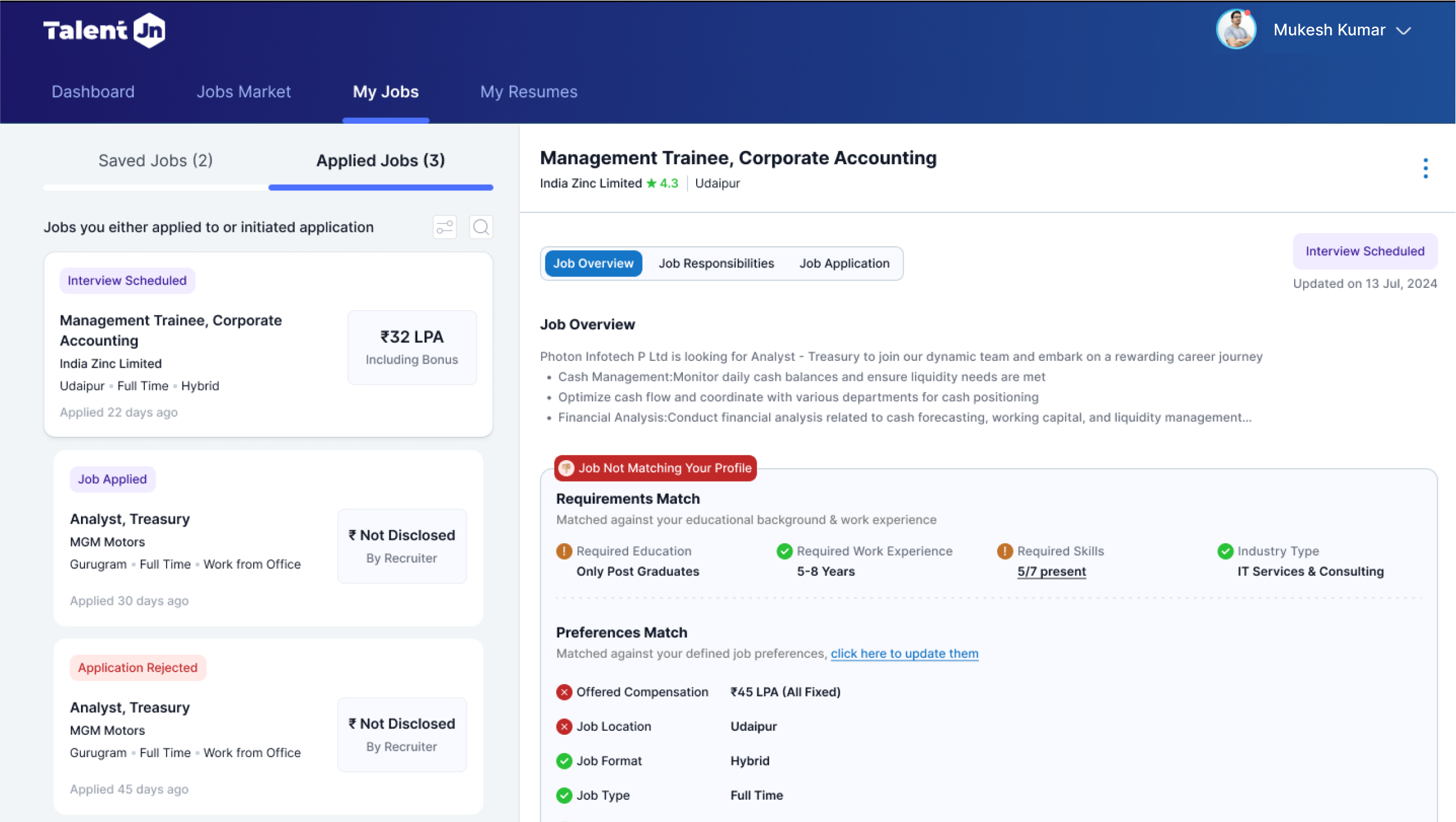Click the green check icon beside Job Format

click(564, 760)
